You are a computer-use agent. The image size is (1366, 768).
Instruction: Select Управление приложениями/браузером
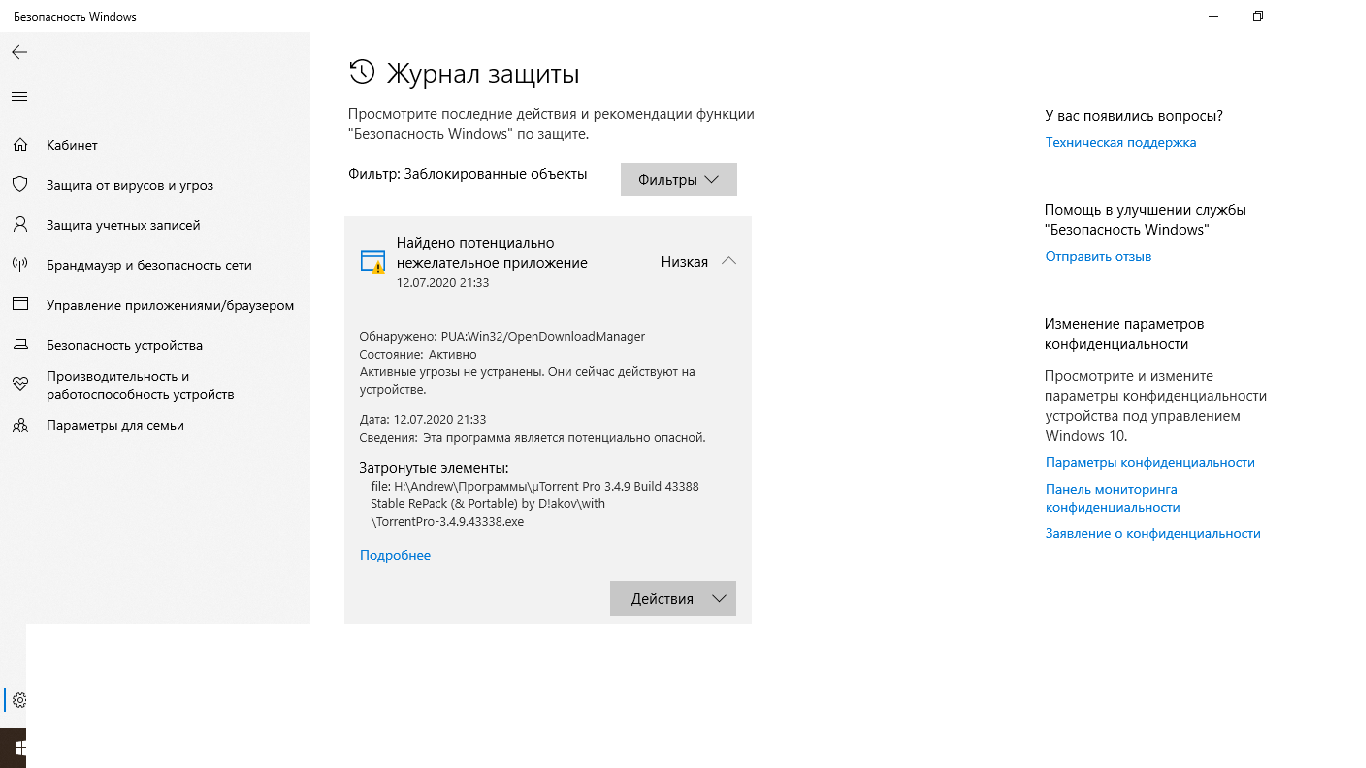click(170, 305)
